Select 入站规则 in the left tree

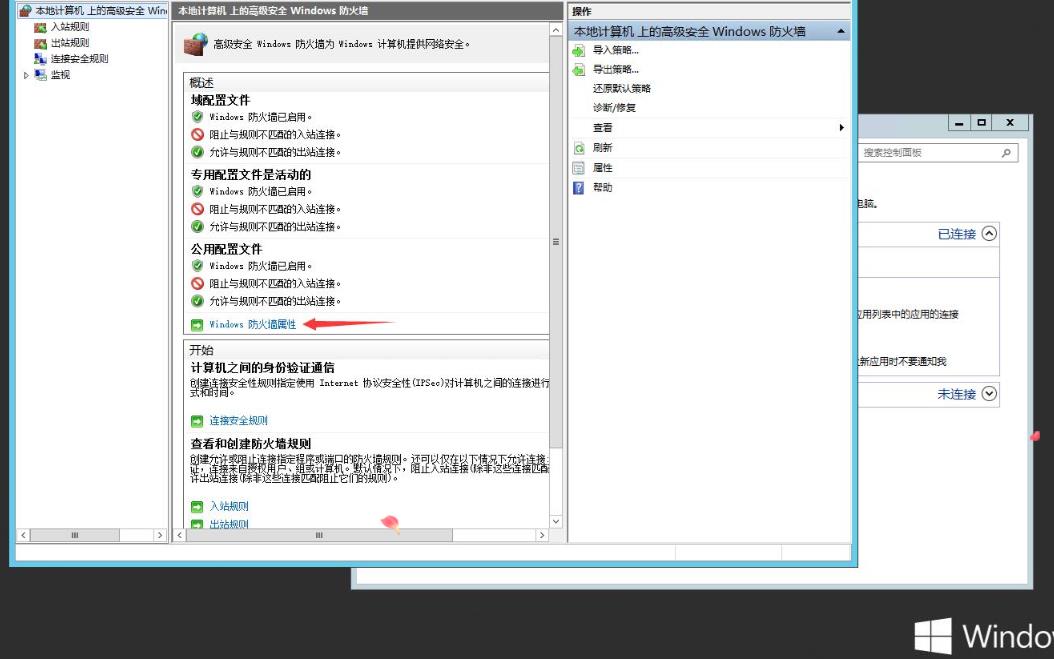point(70,27)
